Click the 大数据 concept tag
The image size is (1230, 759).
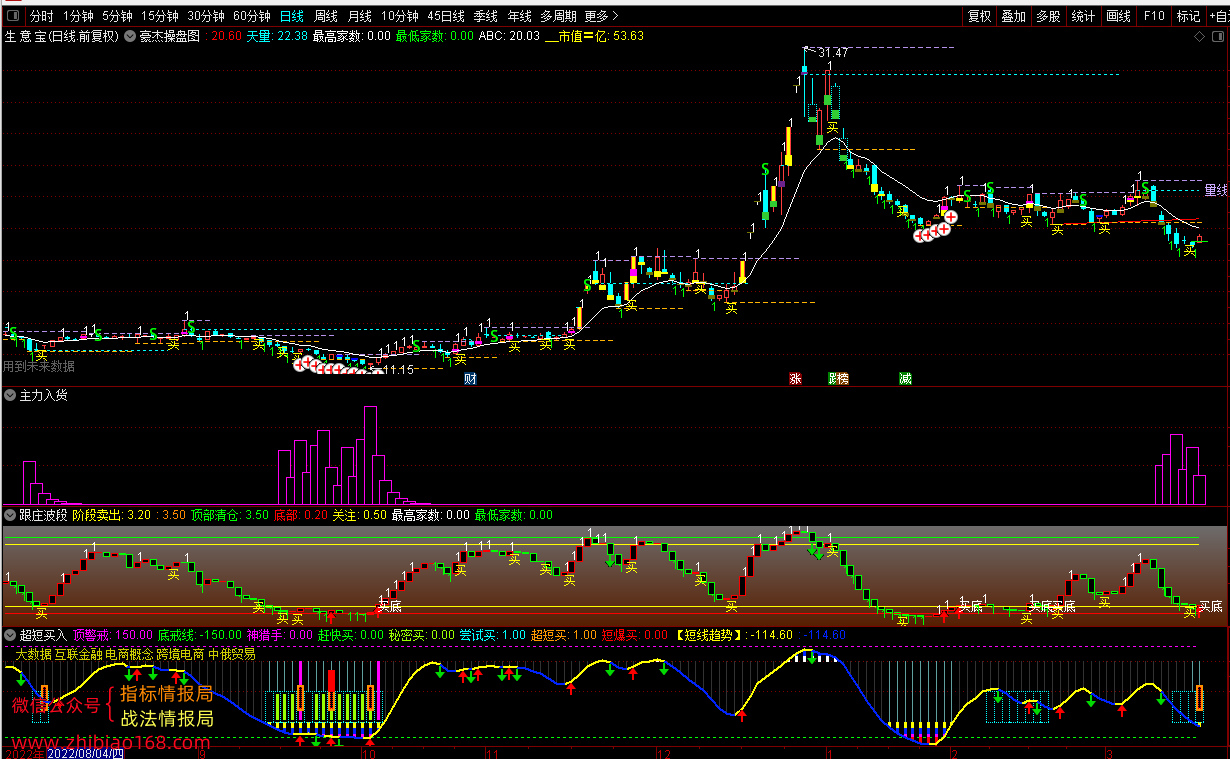[x=33, y=654]
